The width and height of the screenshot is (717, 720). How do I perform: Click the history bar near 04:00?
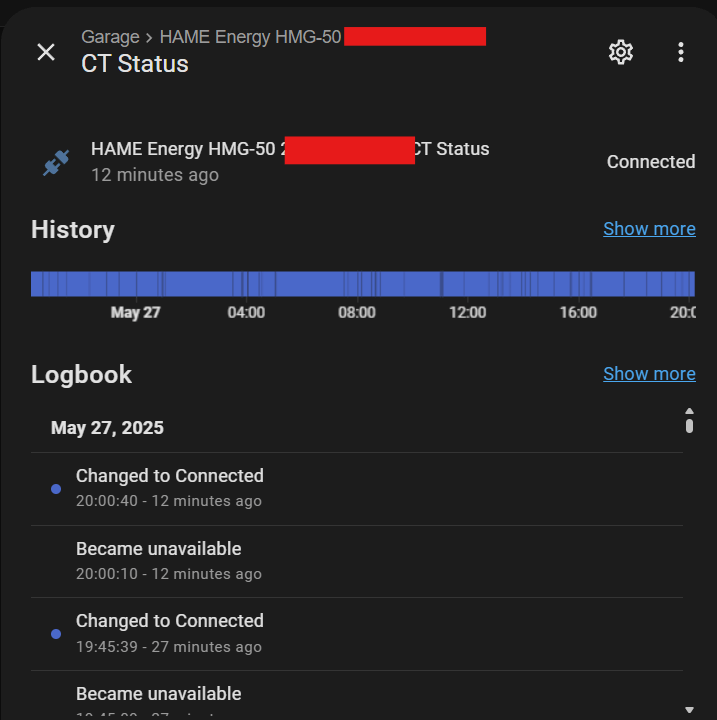coord(246,284)
